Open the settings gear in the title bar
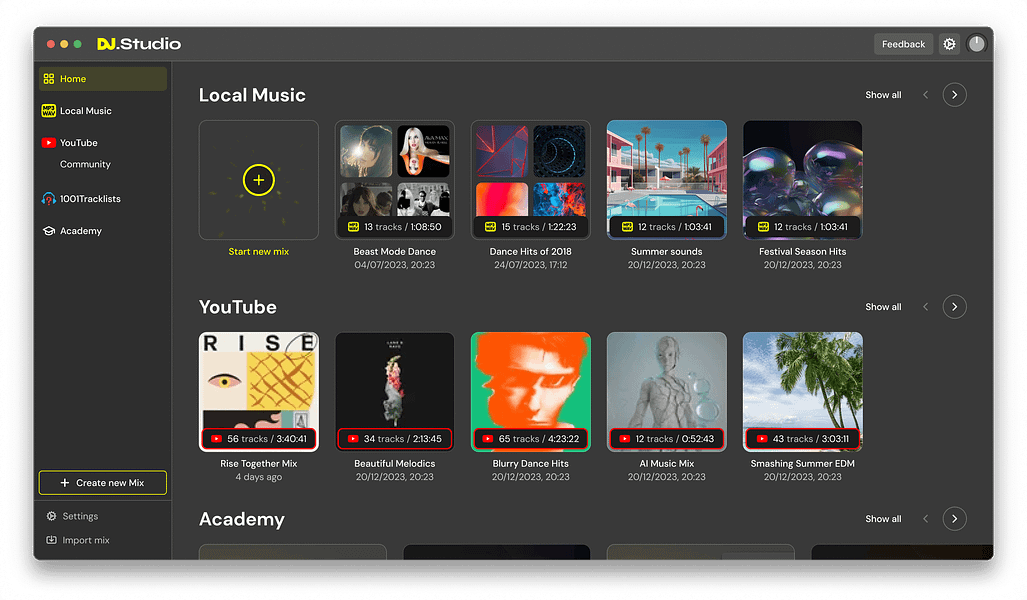The image size is (1027, 600). 949,44
